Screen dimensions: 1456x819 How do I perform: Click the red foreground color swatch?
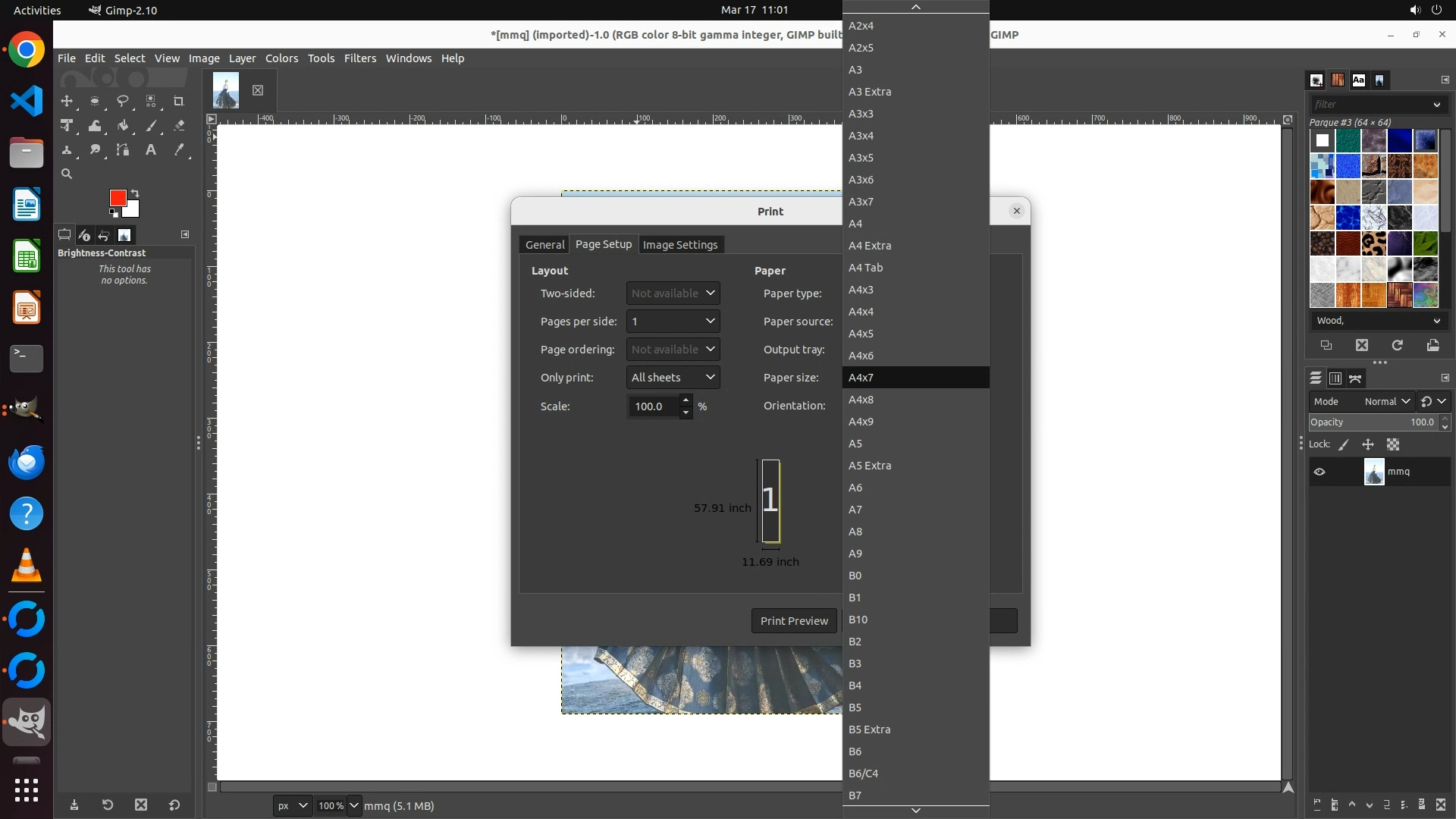click(x=118, y=198)
